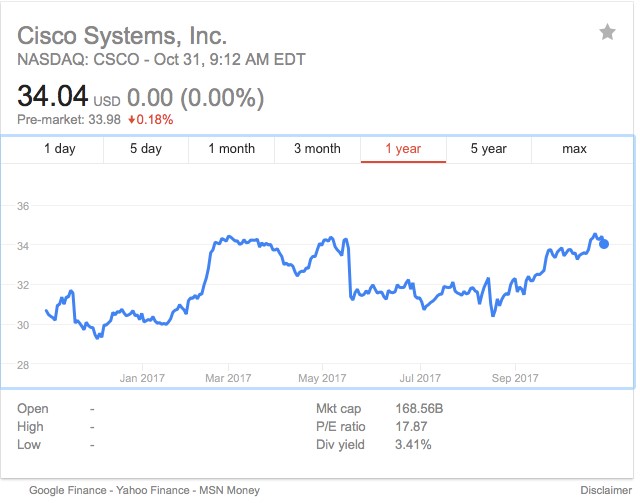The height and width of the screenshot is (503, 640).
Task: Switch to 5 year history
Action: coord(489,149)
